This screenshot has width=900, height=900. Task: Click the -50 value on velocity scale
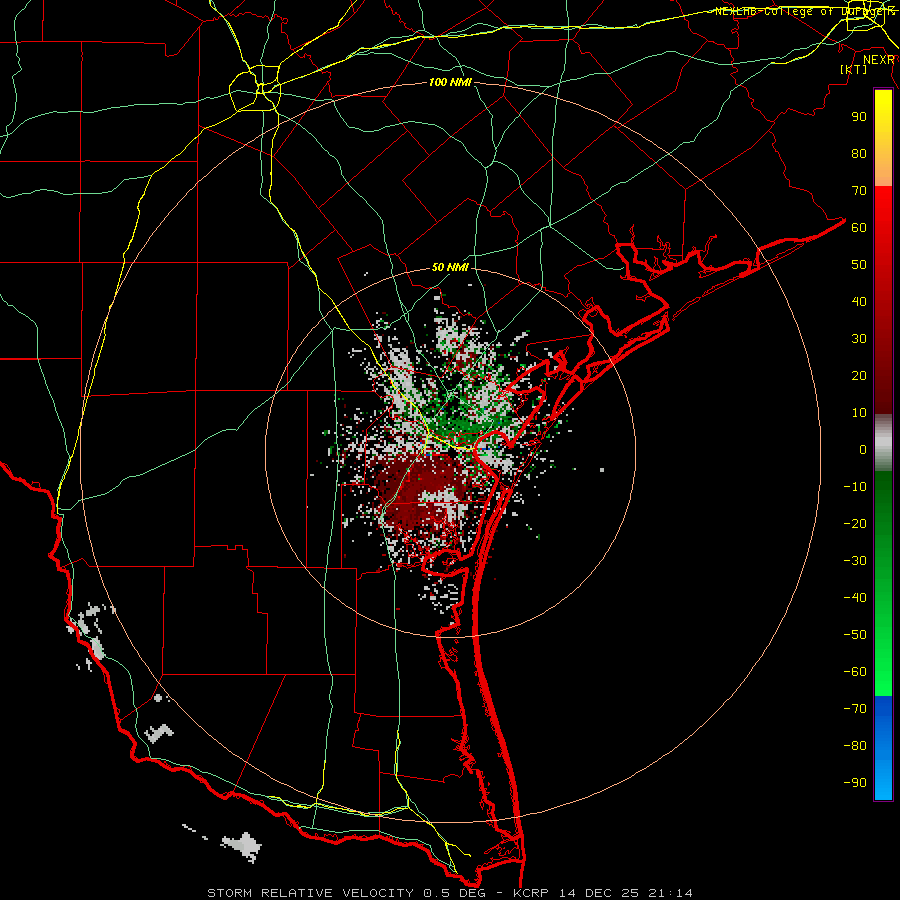tap(855, 635)
